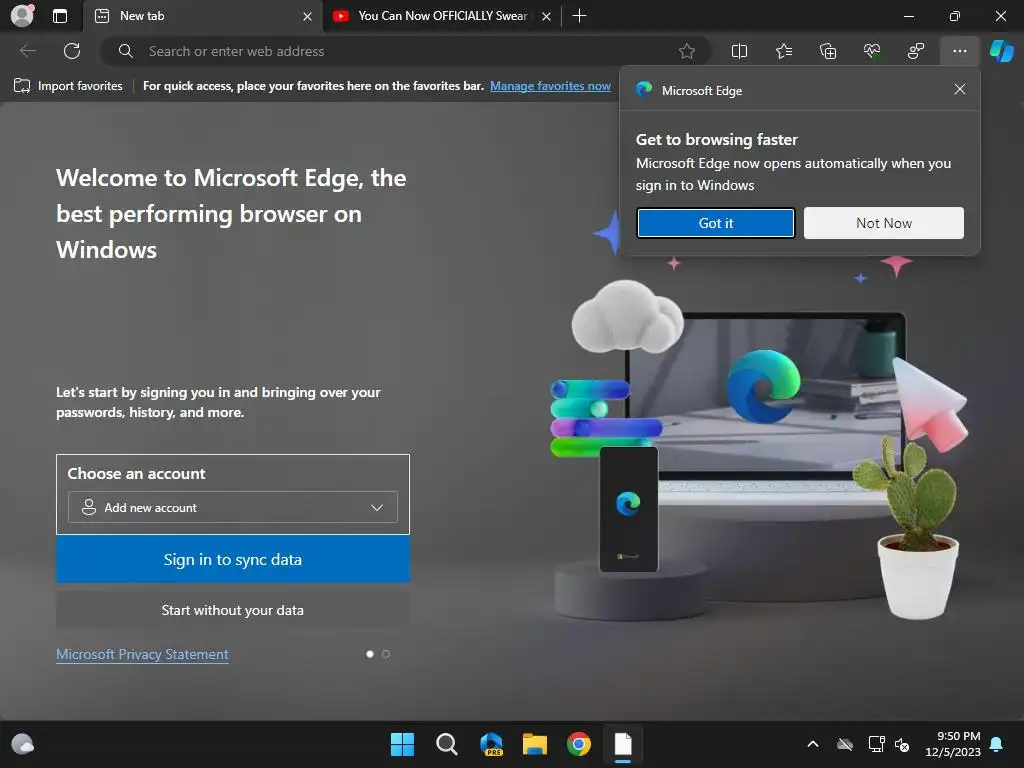
Task: Open Settings and more menu
Action: pos(959,51)
